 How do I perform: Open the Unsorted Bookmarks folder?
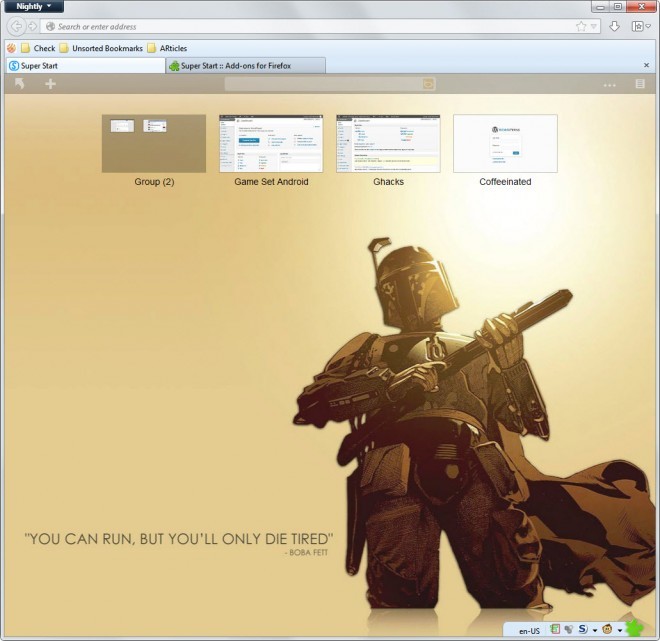[101, 48]
